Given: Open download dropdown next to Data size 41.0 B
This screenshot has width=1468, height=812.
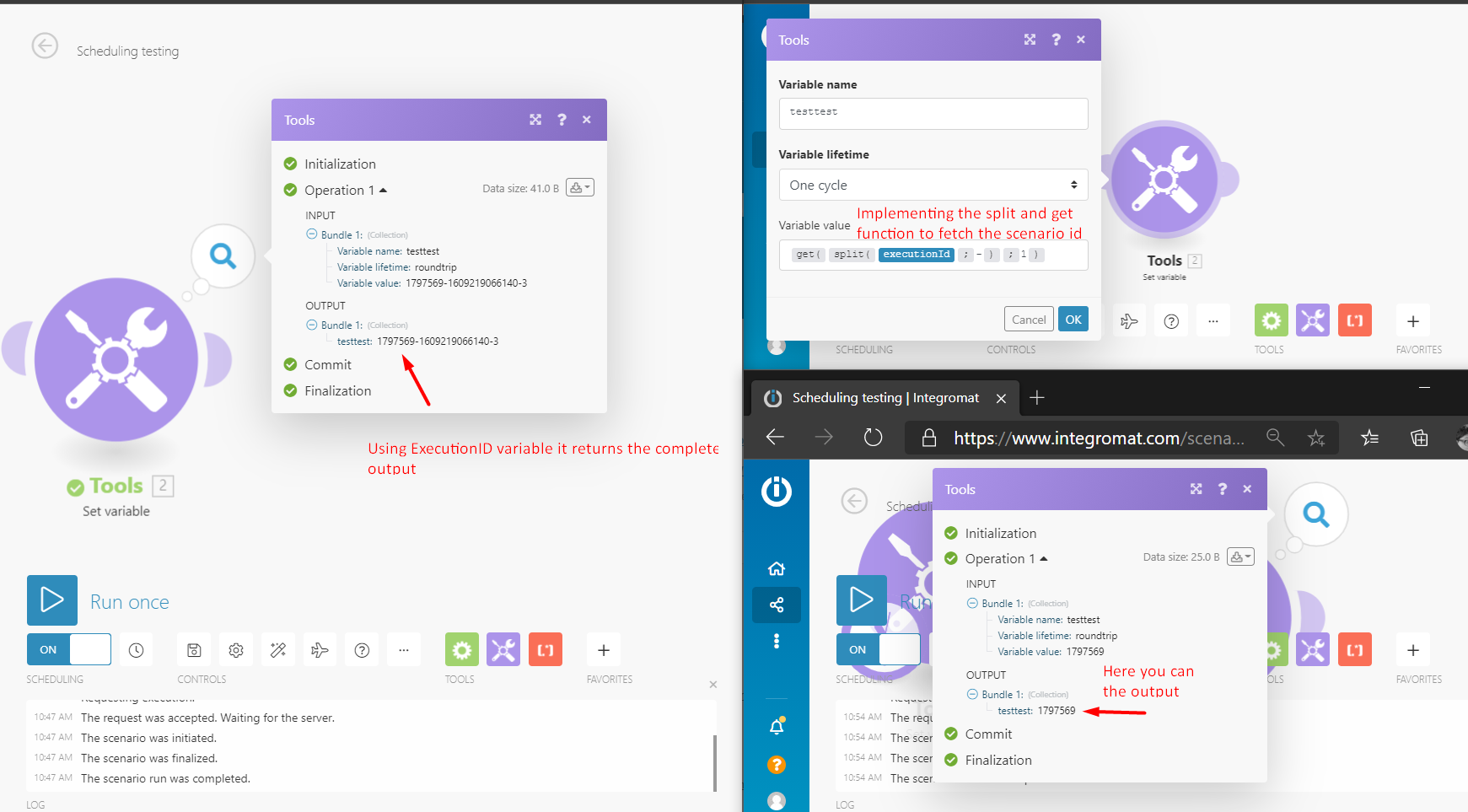Looking at the screenshot, I should (580, 187).
